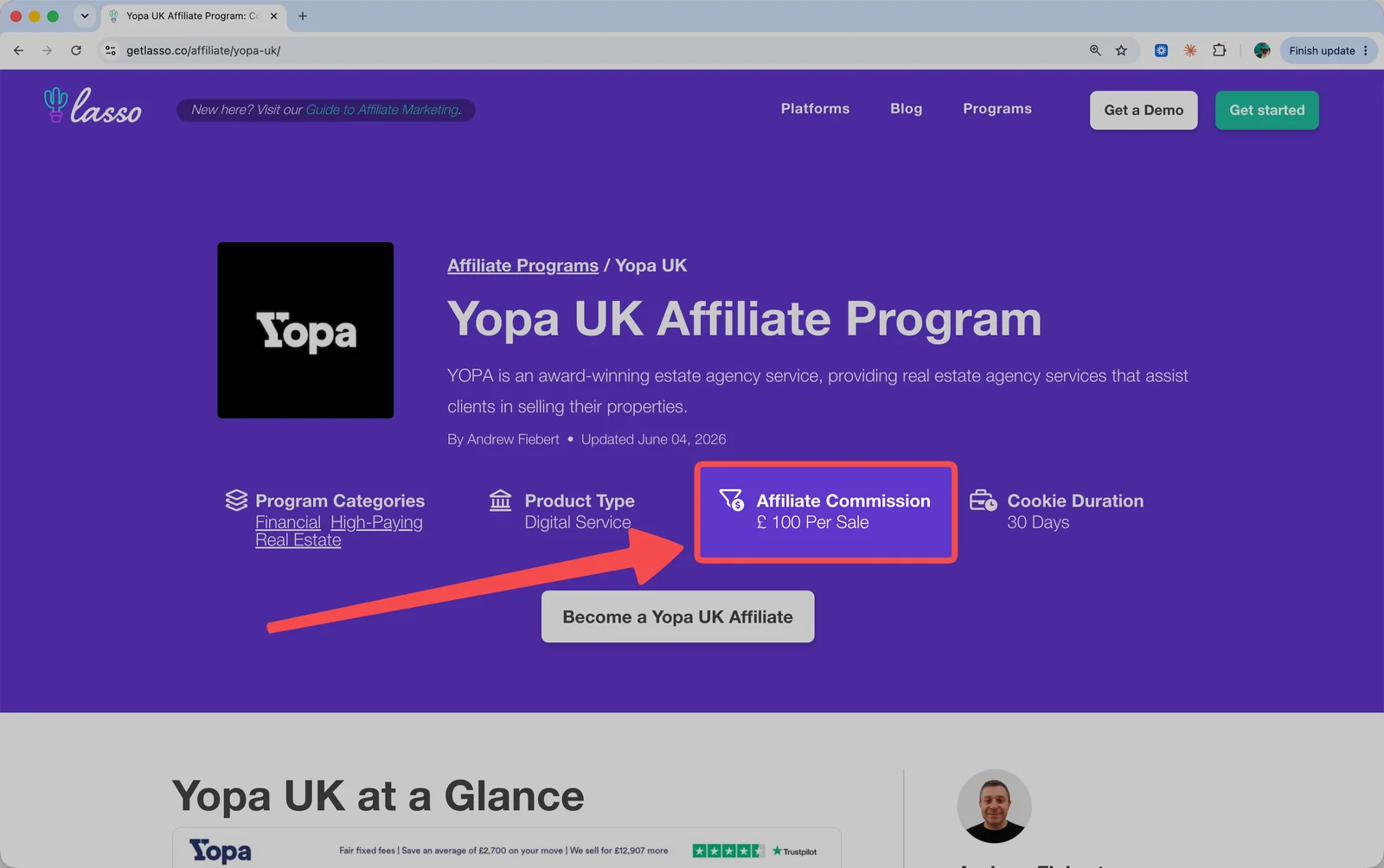
Task: Open Chrome three-dot menu
Action: pyautogui.click(x=1366, y=50)
